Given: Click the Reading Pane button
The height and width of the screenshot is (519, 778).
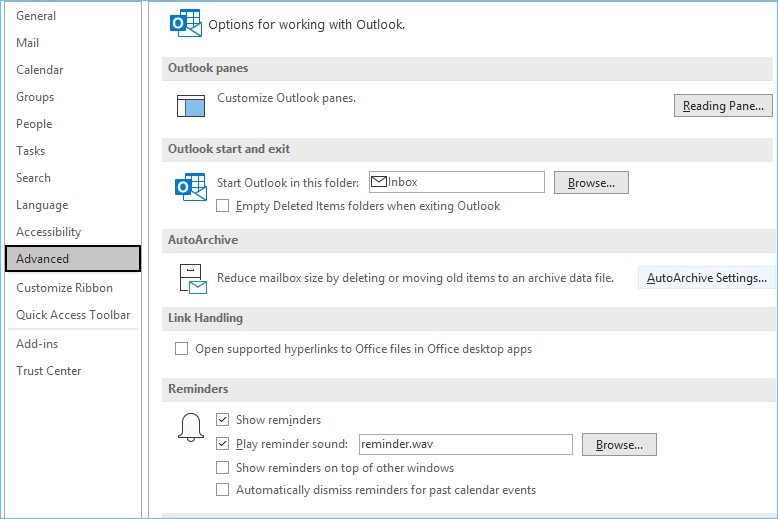Looking at the screenshot, I should 722,106.
